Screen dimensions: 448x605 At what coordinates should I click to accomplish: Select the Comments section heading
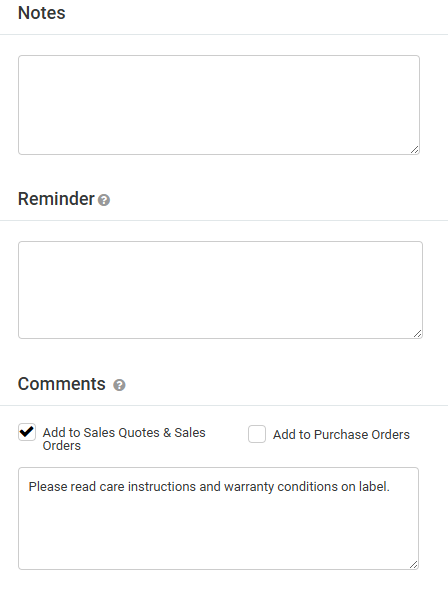tap(62, 384)
